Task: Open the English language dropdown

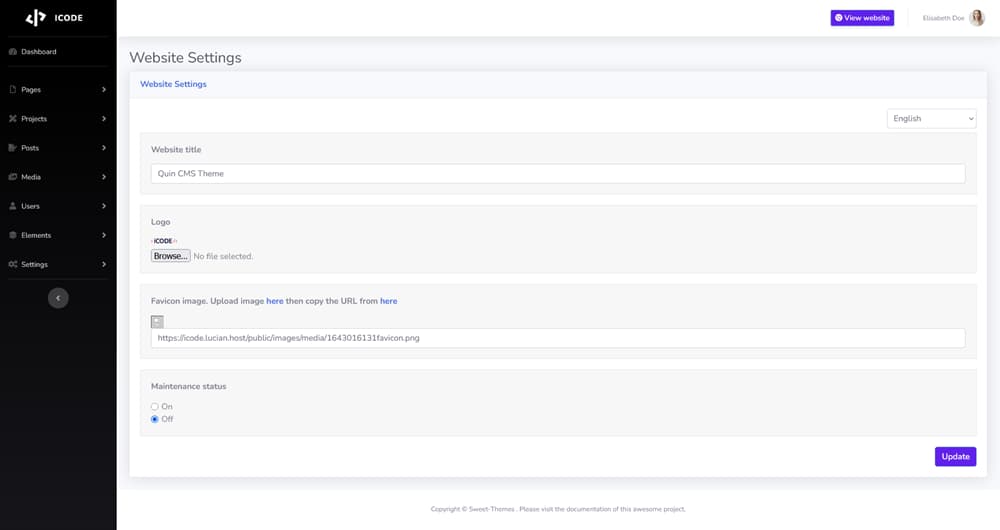Action: coord(931,118)
